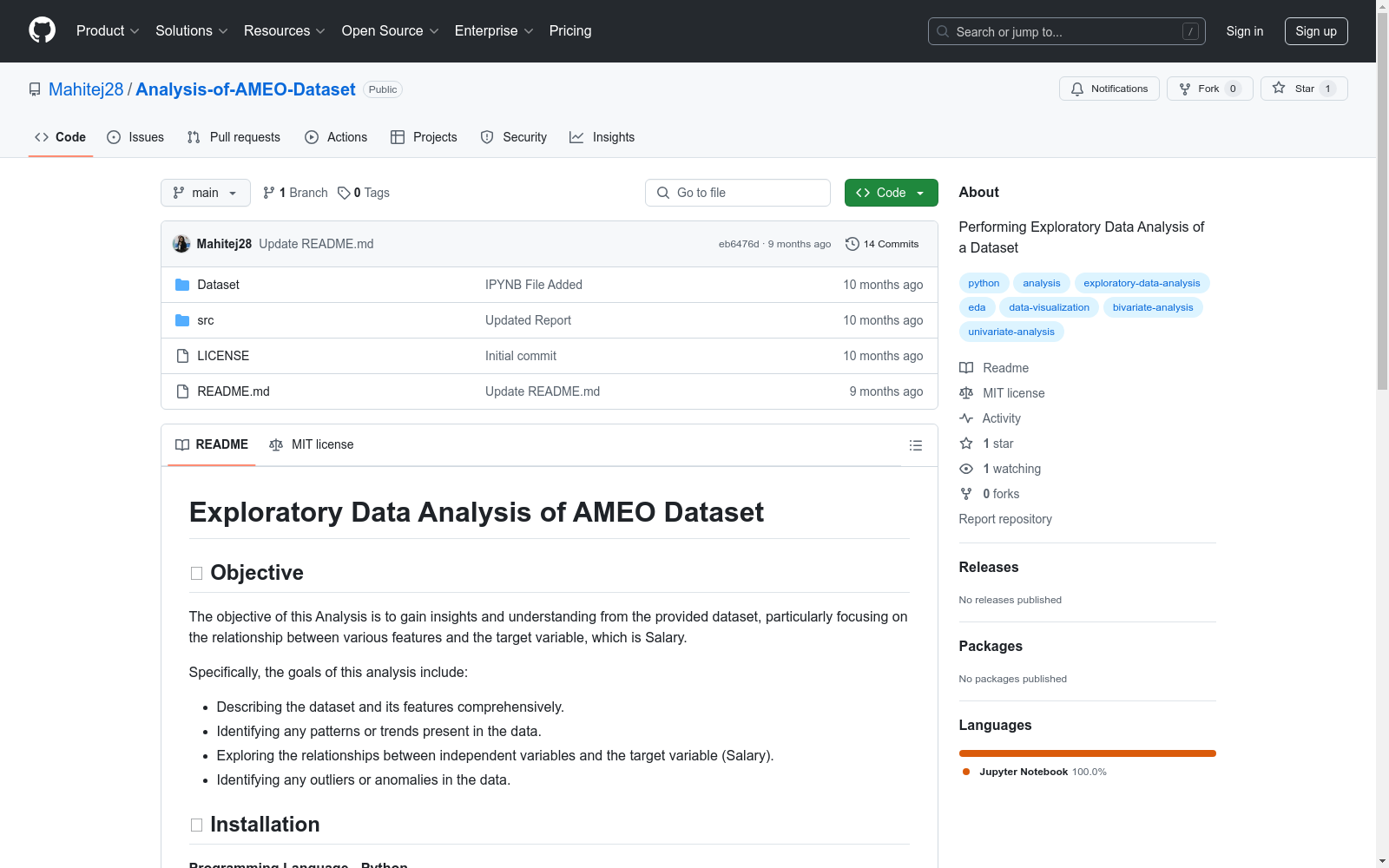Click the Projects tab table icon
The width and height of the screenshot is (1389, 868).
(x=398, y=137)
